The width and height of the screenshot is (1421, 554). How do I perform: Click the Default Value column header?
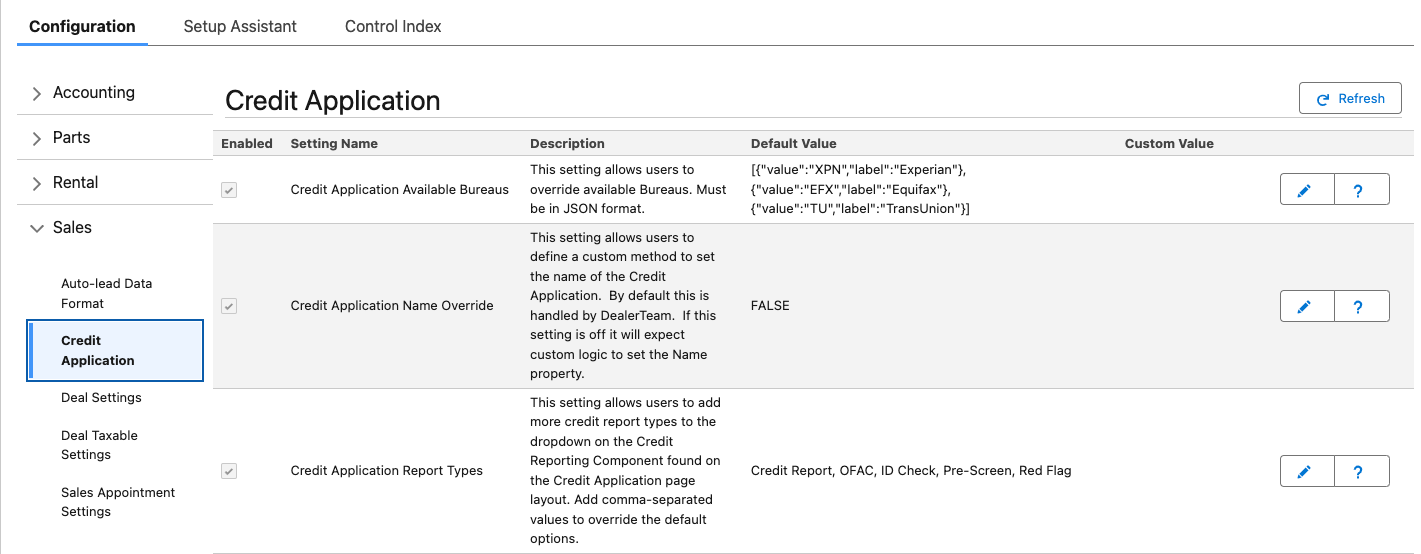(x=794, y=144)
